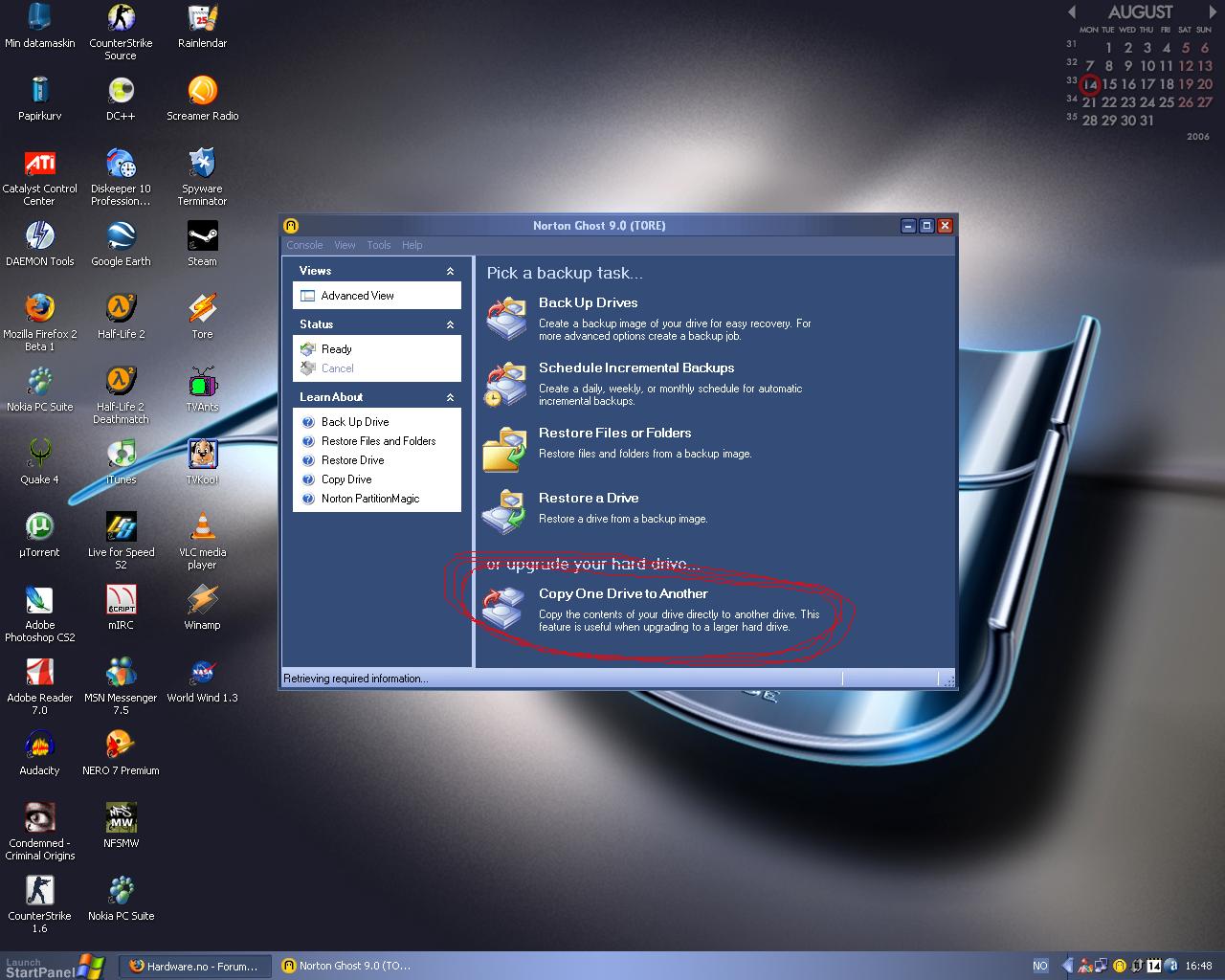Screen dimensions: 1225x980
Task: Select CounterStrike Source desktop icon
Action: click(121, 32)
